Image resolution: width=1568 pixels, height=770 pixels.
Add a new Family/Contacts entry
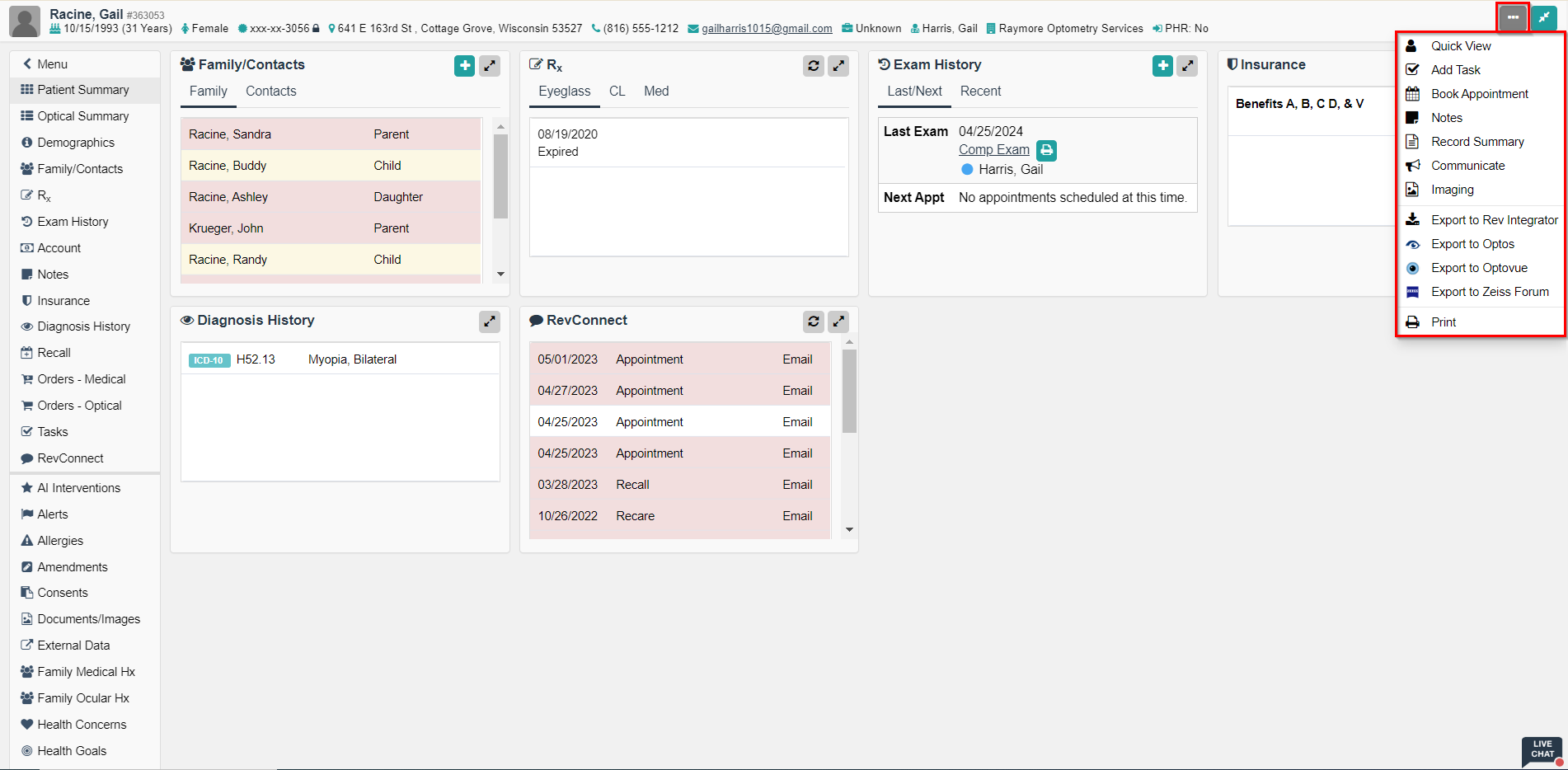click(x=464, y=66)
